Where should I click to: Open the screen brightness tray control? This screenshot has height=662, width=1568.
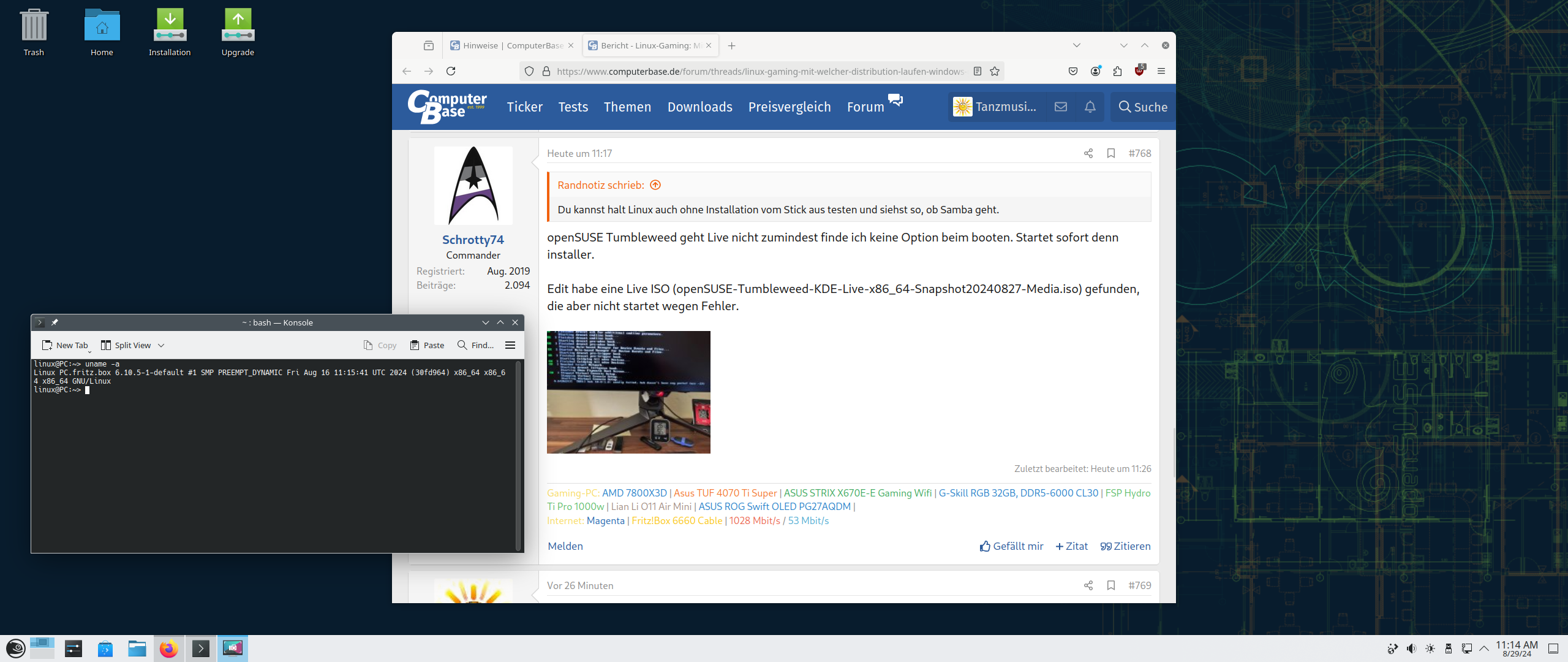click(x=1430, y=649)
